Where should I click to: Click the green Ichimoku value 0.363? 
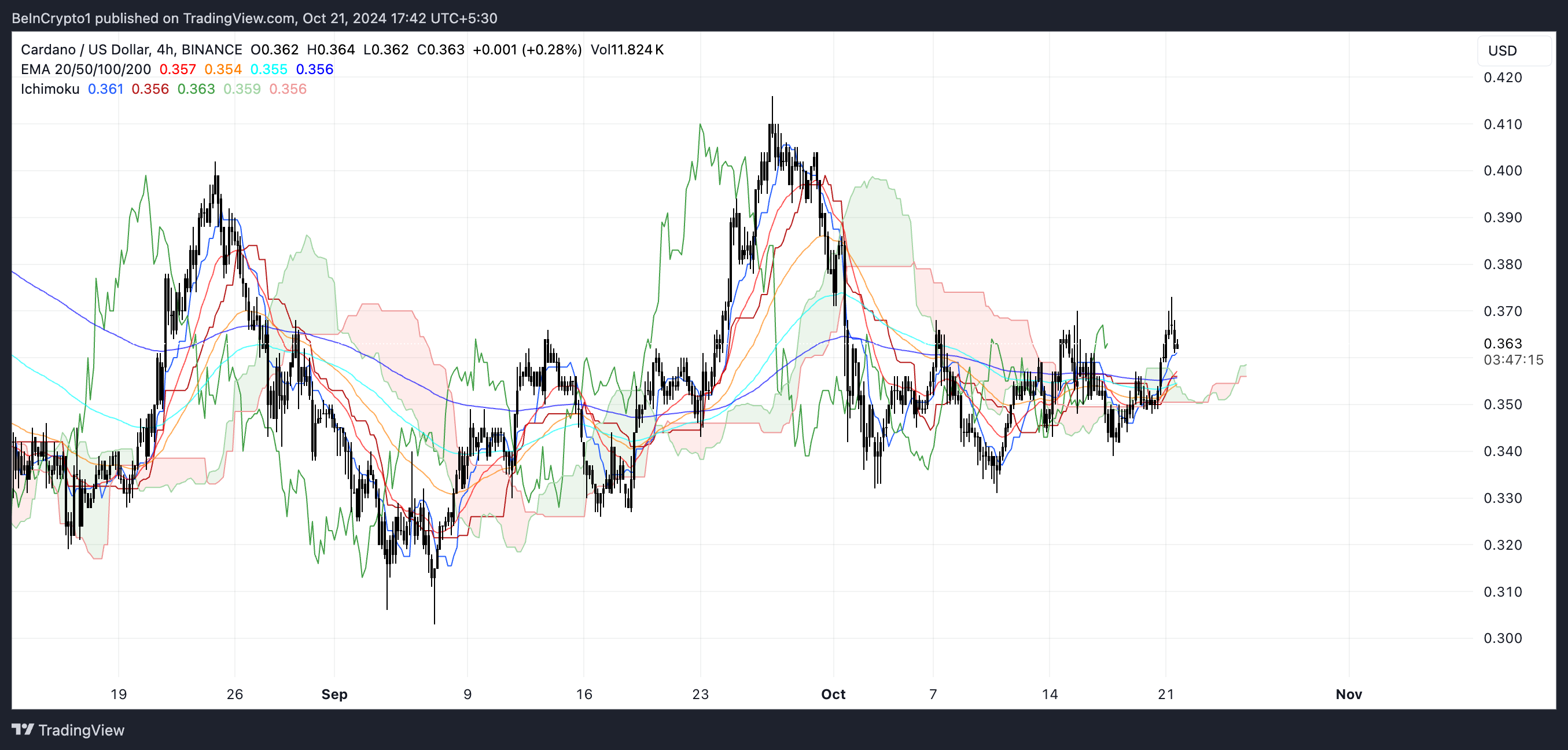(196, 89)
